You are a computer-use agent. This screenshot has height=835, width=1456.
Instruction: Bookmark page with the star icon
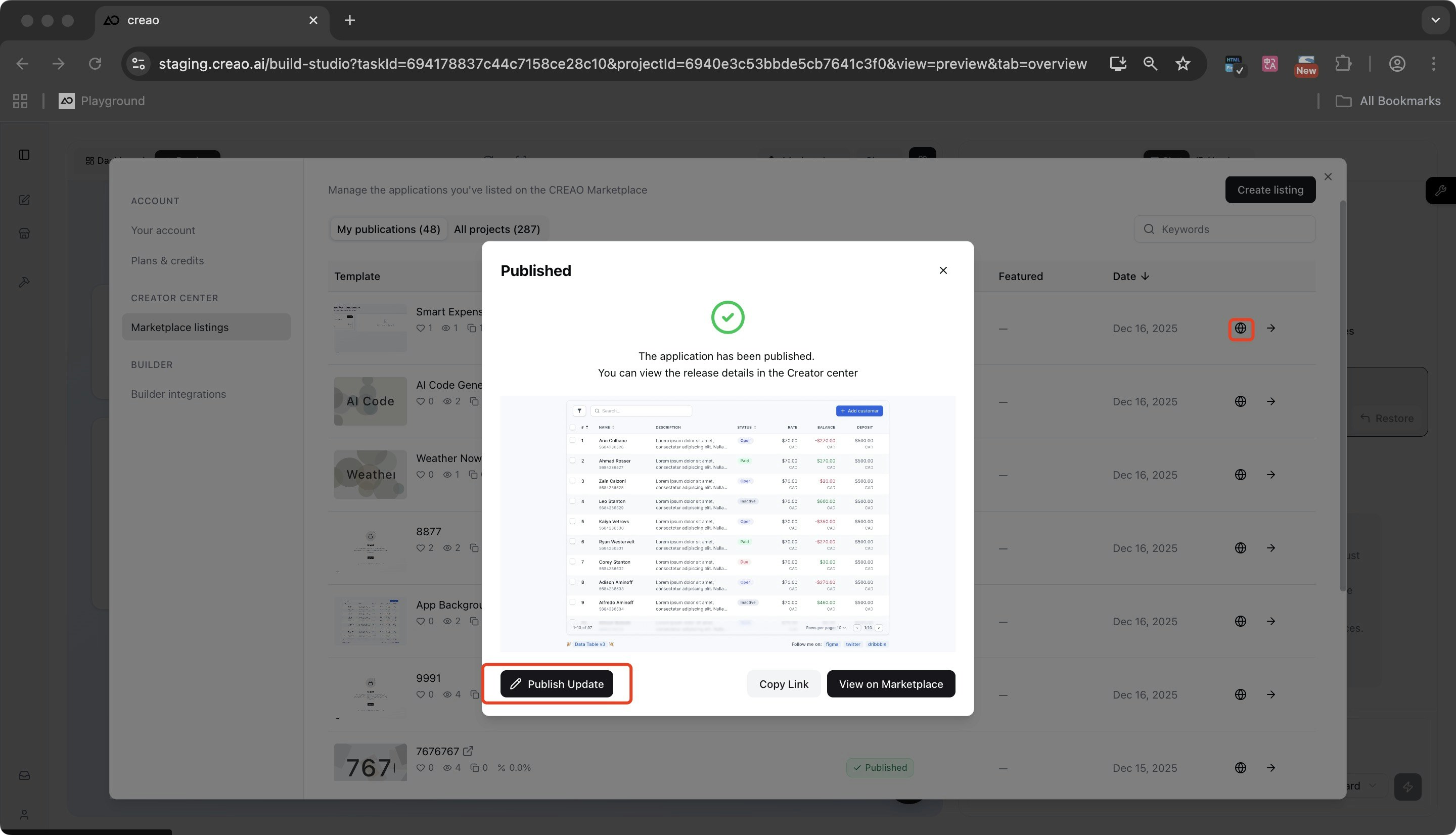pyautogui.click(x=1182, y=64)
